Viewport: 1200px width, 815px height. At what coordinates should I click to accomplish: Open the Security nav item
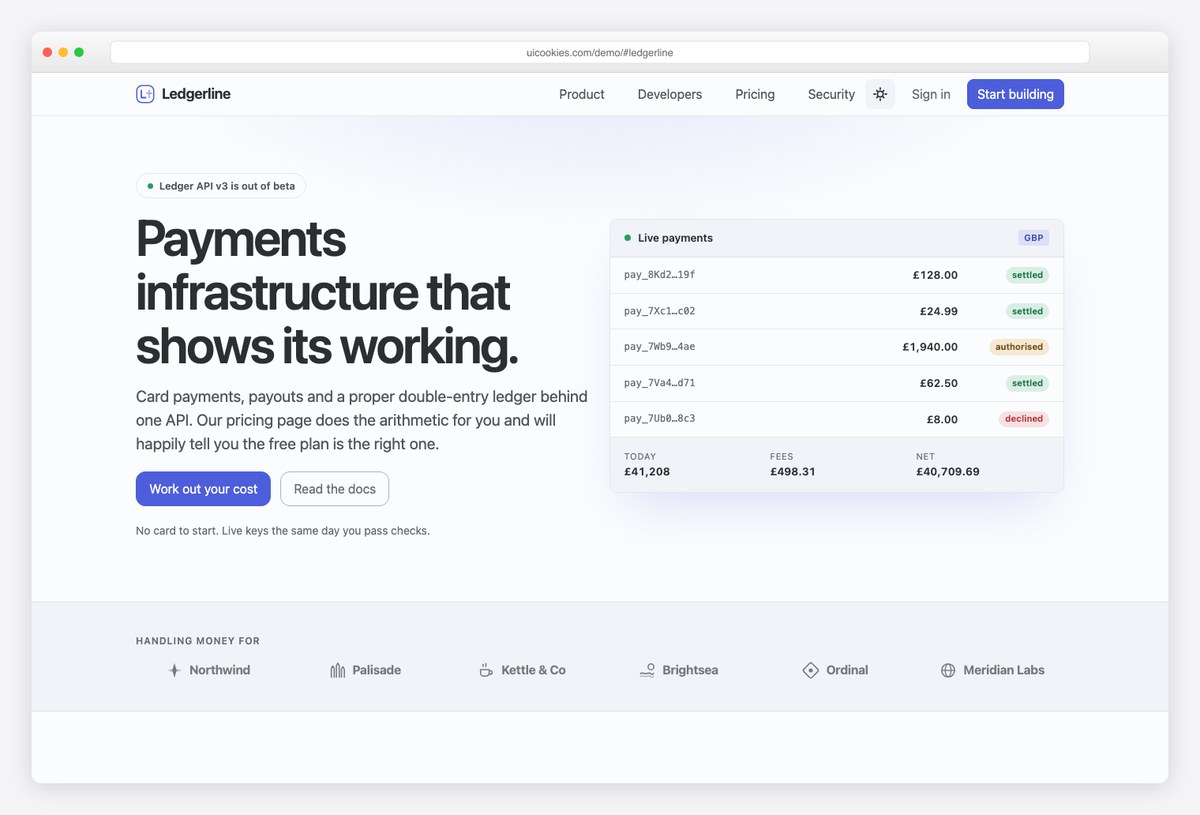pos(831,94)
